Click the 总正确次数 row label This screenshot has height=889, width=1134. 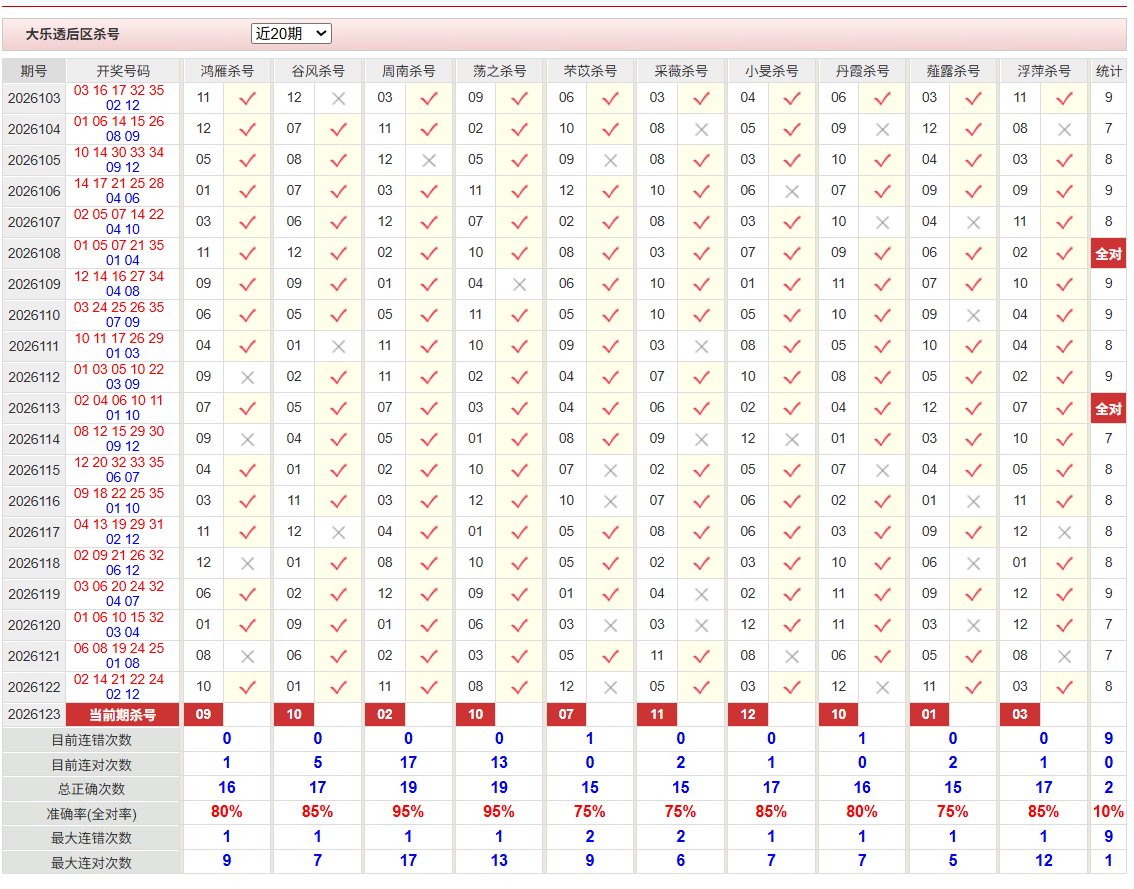[x=91, y=789]
